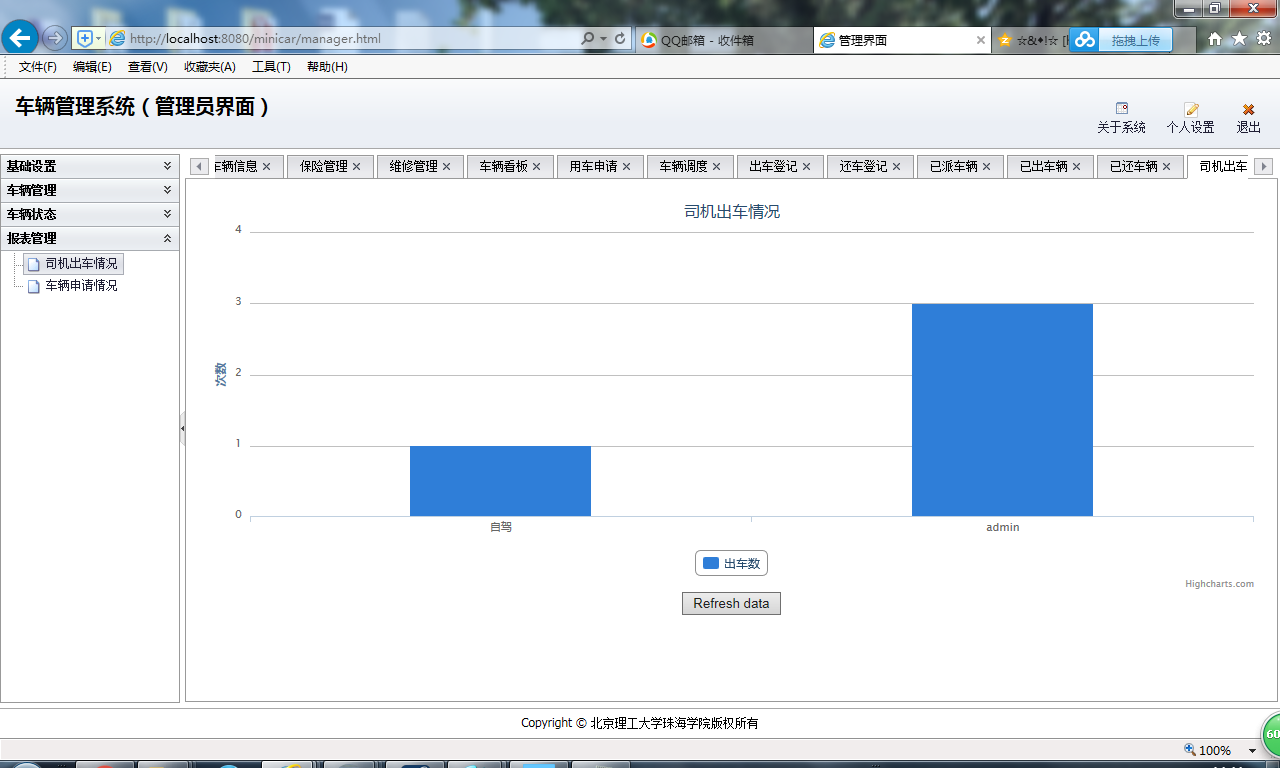Open 关于系统 system info icon
The height and width of the screenshot is (768, 1280).
click(x=1122, y=108)
